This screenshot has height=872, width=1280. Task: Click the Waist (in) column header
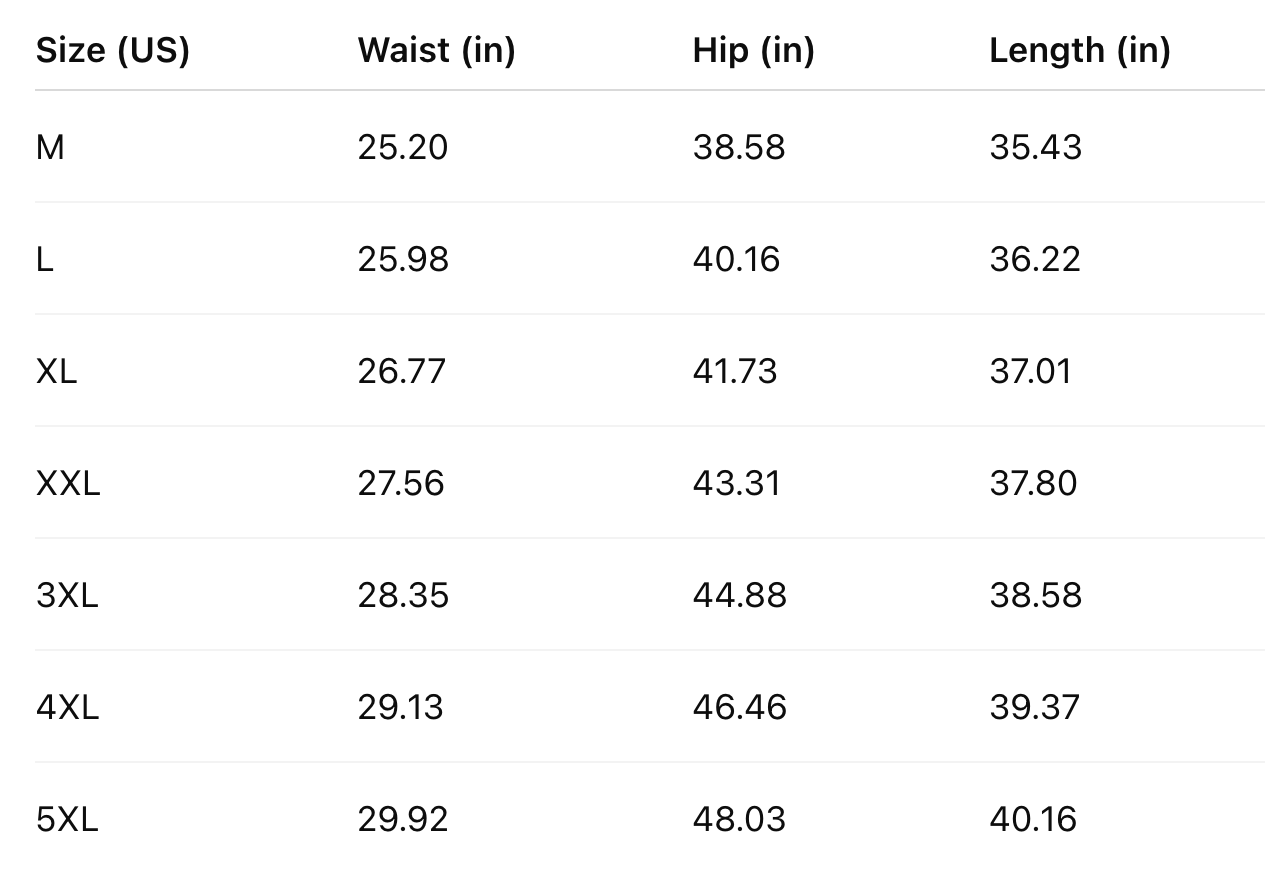(x=436, y=50)
